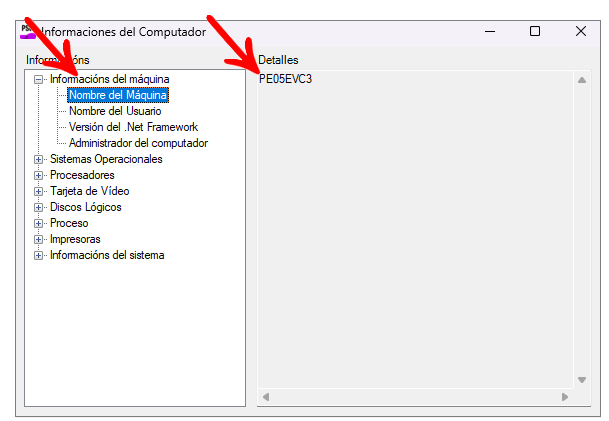The width and height of the screenshot is (609, 421).
Task: Select Versión del .Net Framework item
Action: (x=133, y=127)
